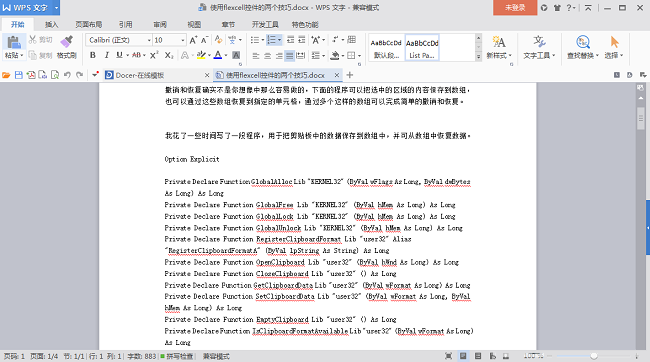Click the align right icon

pos(279,56)
